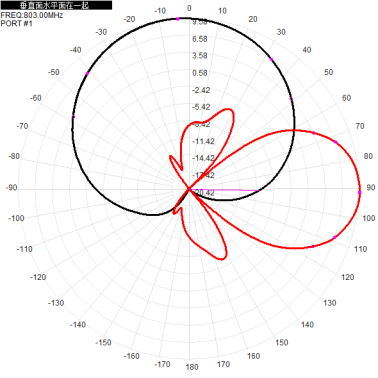378x378 pixels.
Task: Select the positive 140 degree angle label
Action: (x=307, y=324)
